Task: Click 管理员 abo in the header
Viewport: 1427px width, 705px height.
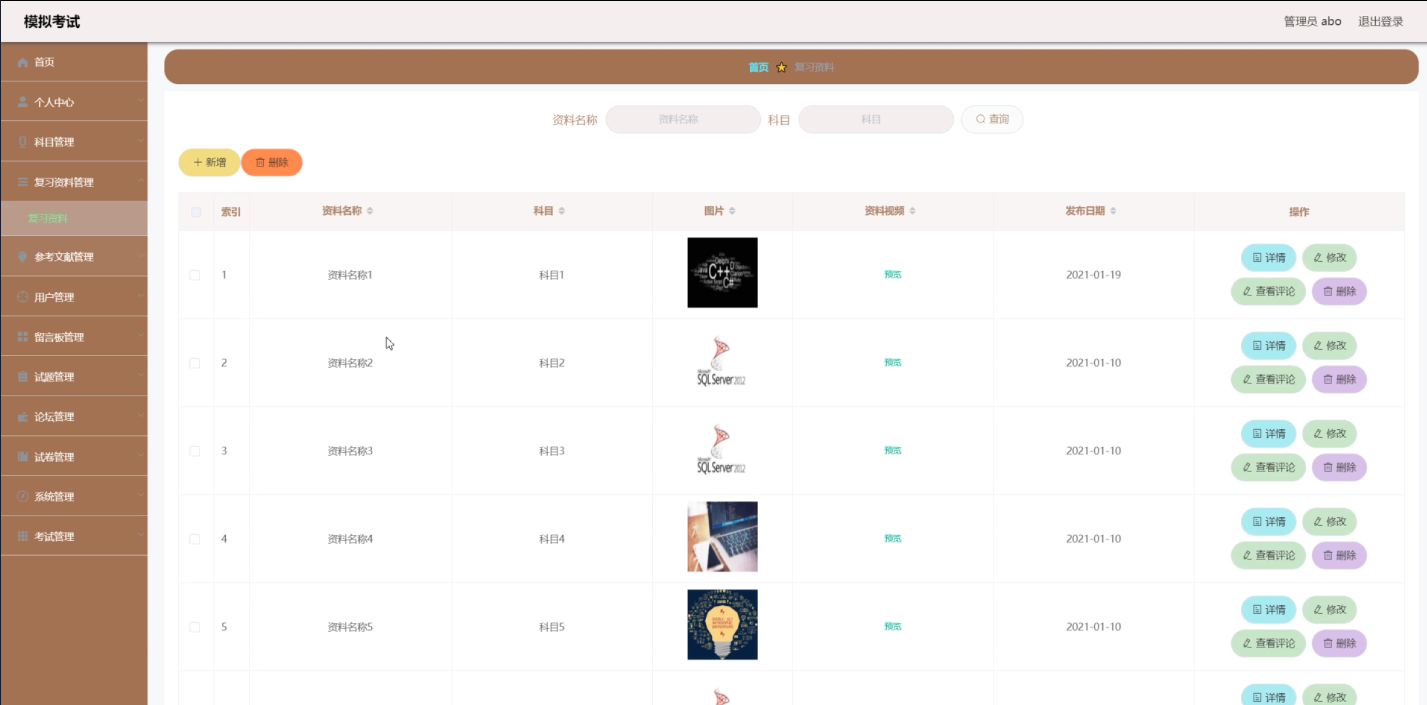Action: [x=1312, y=21]
